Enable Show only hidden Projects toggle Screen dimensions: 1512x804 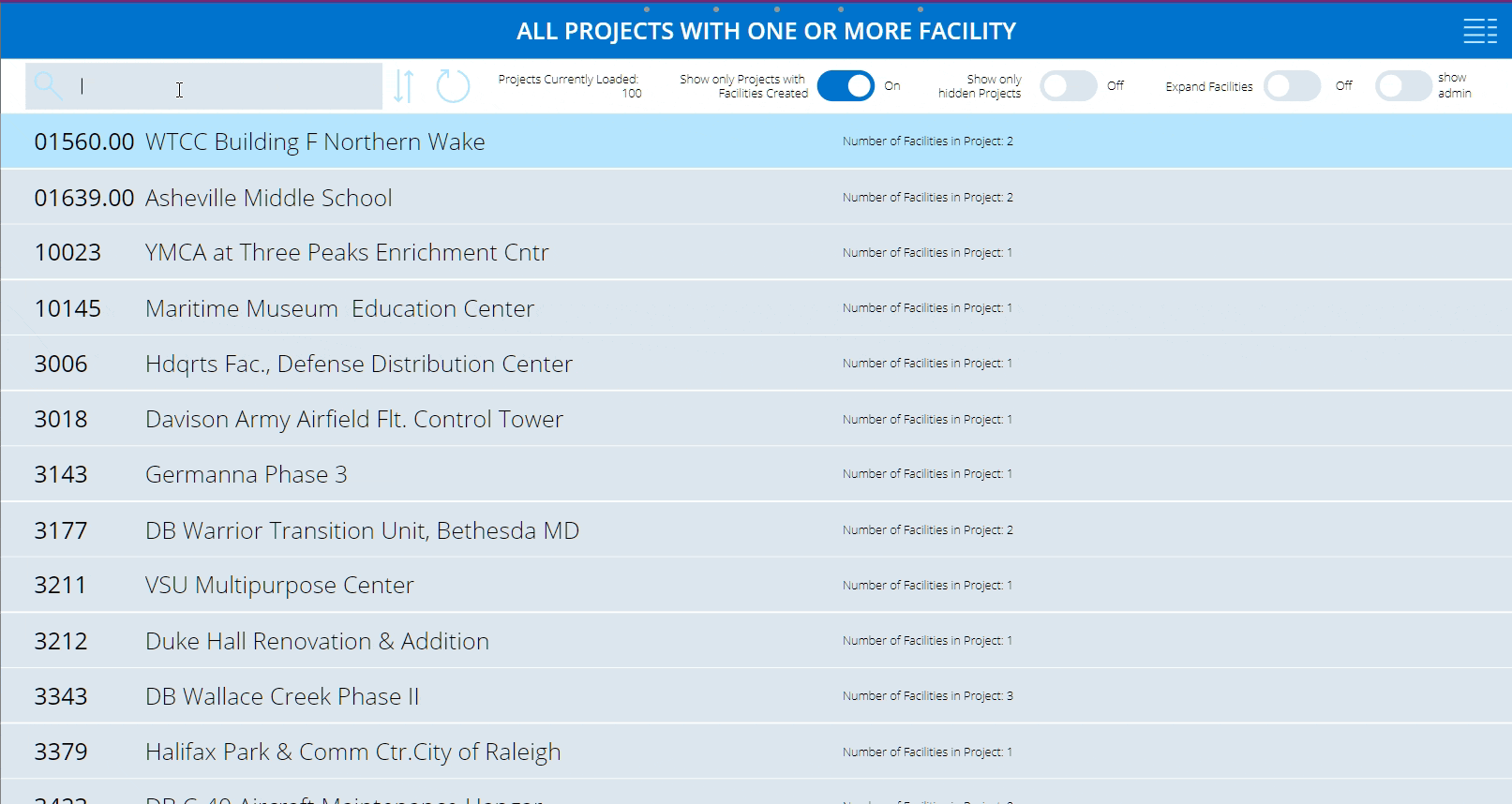click(1068, 86)
